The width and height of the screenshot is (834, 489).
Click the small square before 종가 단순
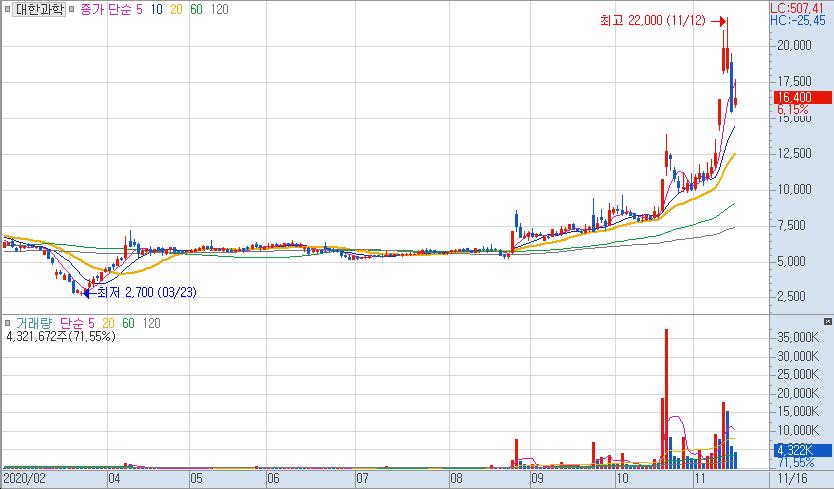click(x=72, y=9)
